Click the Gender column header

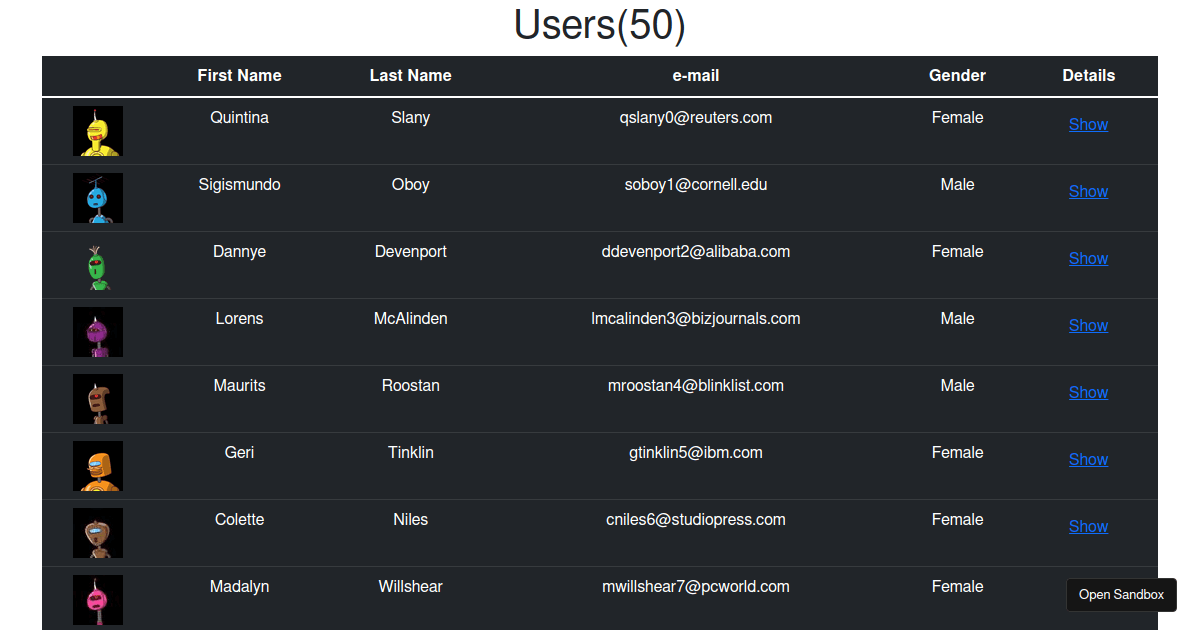tap(957, 75)
